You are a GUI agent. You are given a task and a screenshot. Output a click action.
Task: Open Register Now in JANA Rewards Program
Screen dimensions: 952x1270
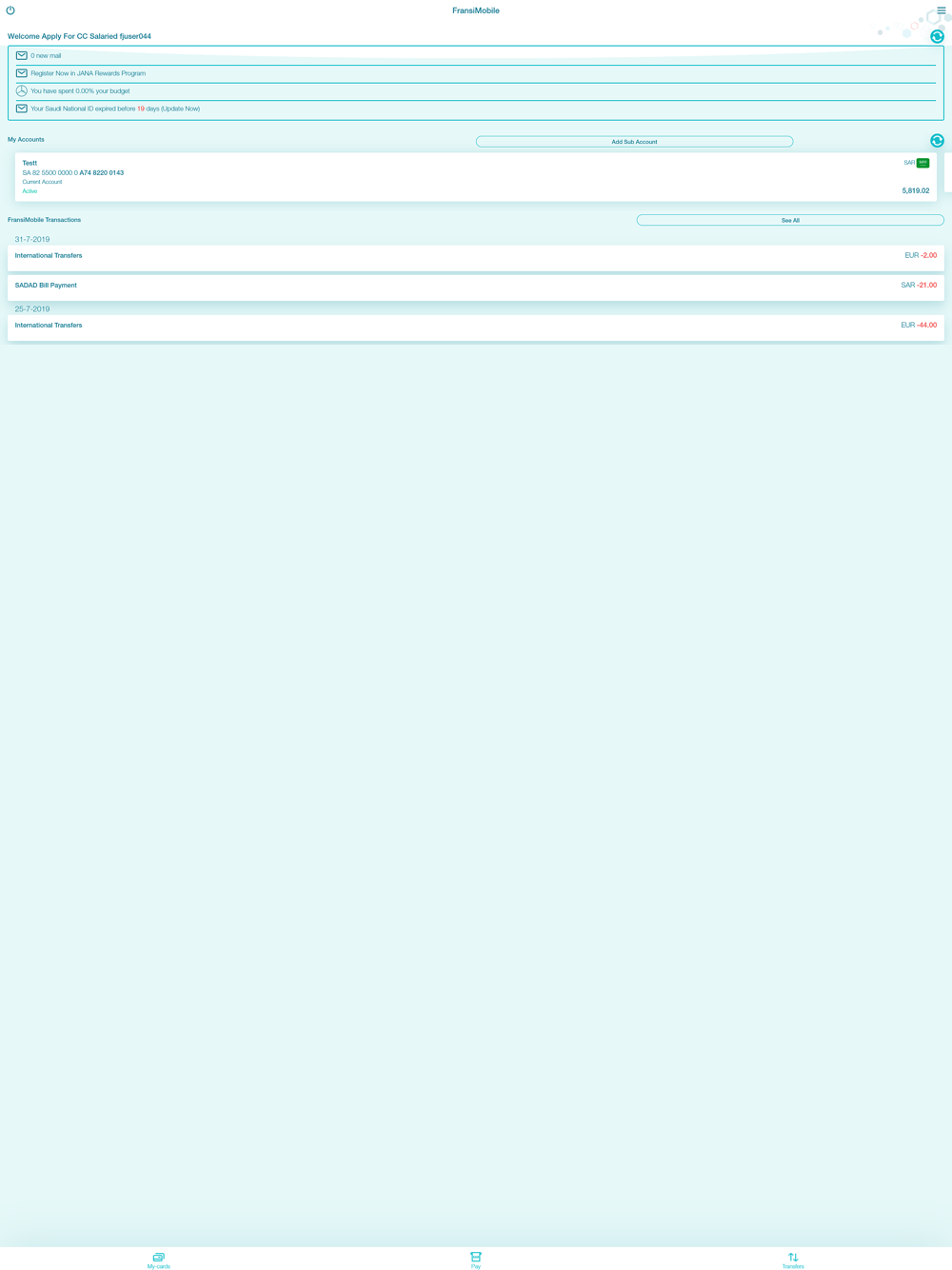(x=88, y=73)
